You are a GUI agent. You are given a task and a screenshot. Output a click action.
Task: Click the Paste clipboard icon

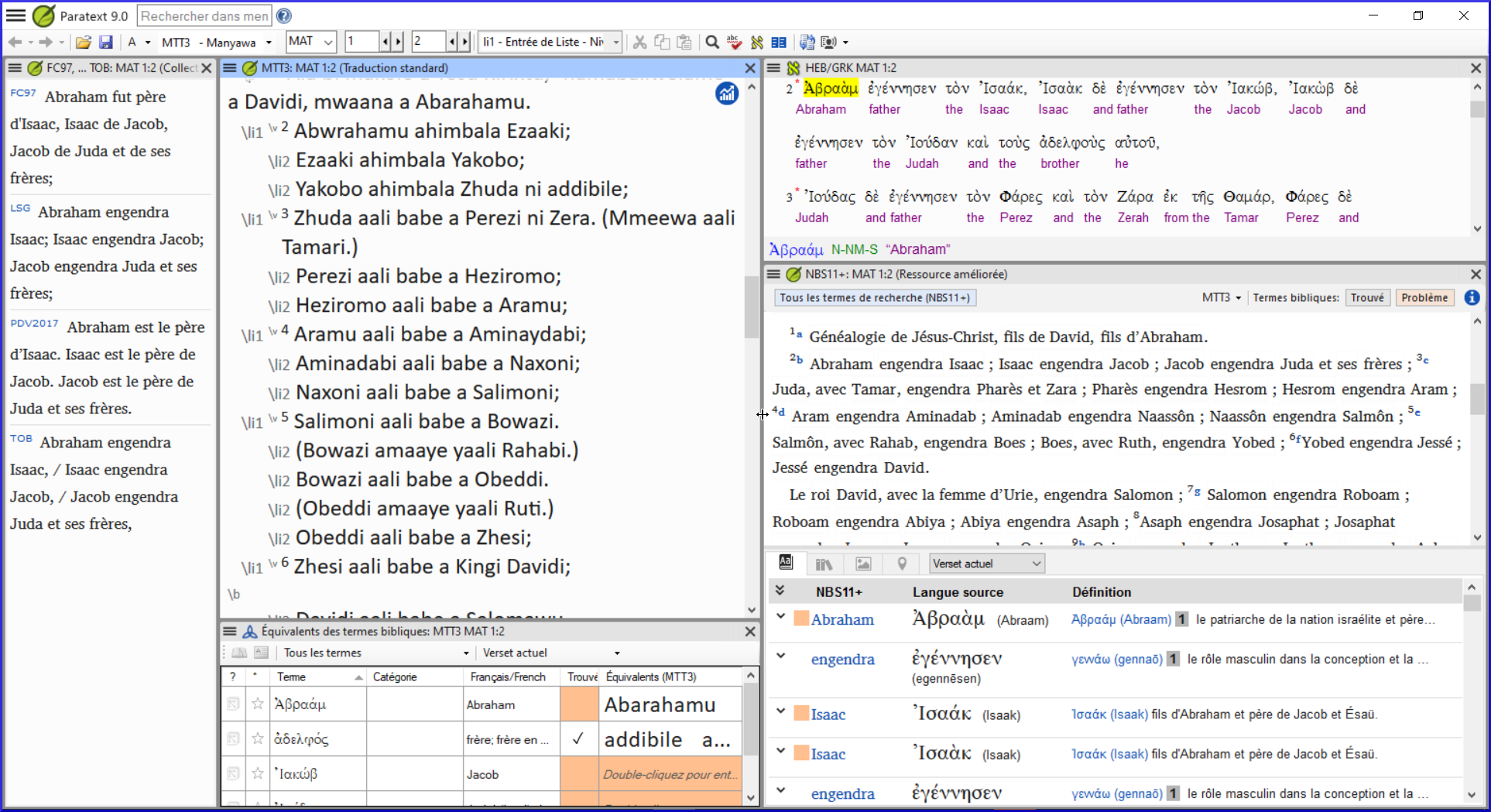[x=684, y=42]
